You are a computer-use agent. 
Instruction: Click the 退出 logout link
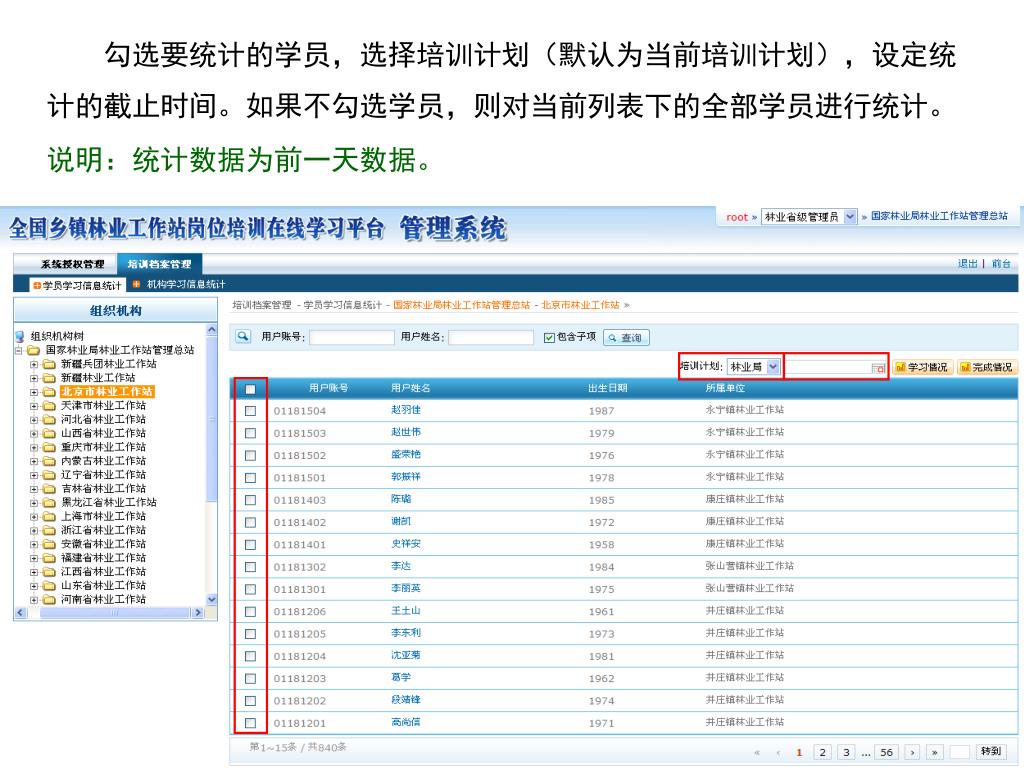click(967, 264)
